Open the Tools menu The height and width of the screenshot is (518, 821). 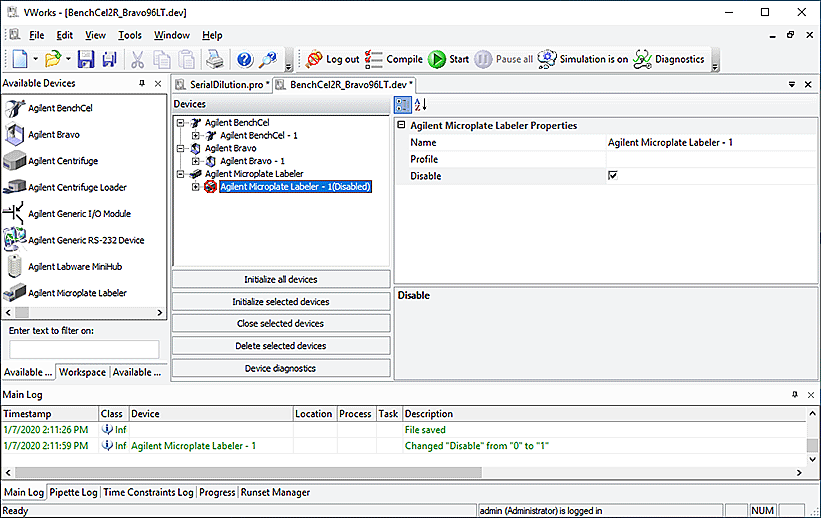(x=130, y=35)
